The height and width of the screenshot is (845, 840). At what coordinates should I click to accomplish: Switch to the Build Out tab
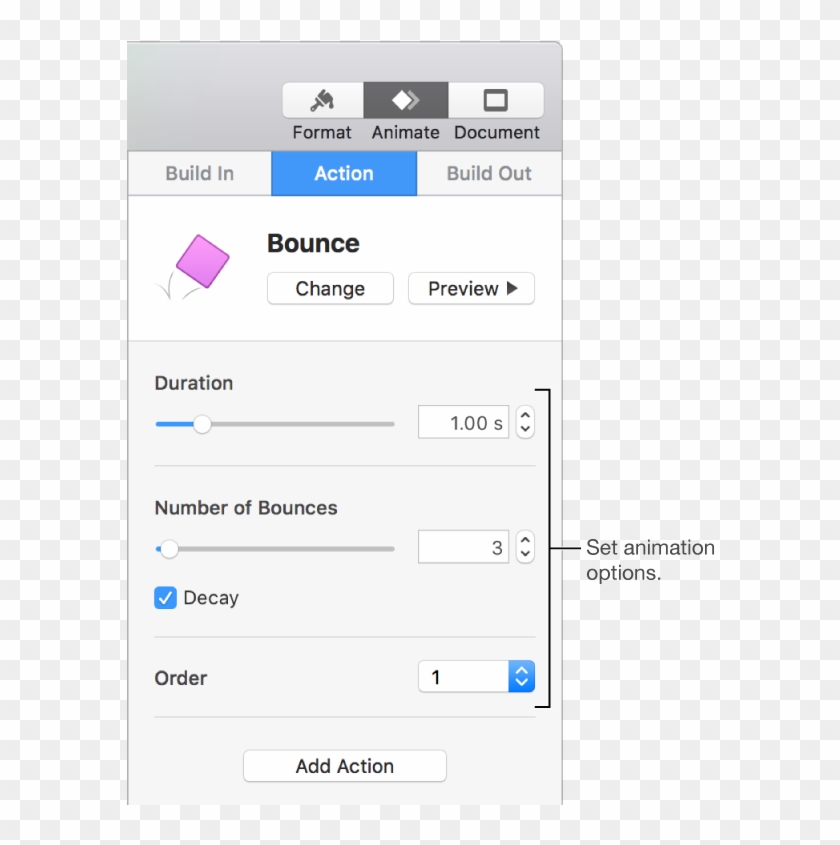click(488, 173)
